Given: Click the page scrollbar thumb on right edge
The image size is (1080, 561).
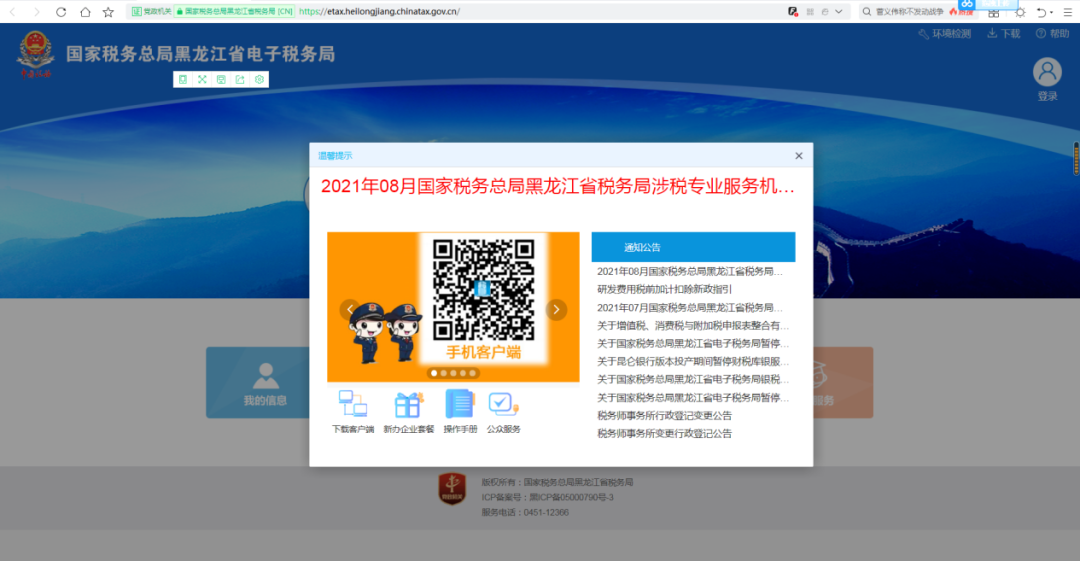Looking at the screenshot, I should point(1076,159).
